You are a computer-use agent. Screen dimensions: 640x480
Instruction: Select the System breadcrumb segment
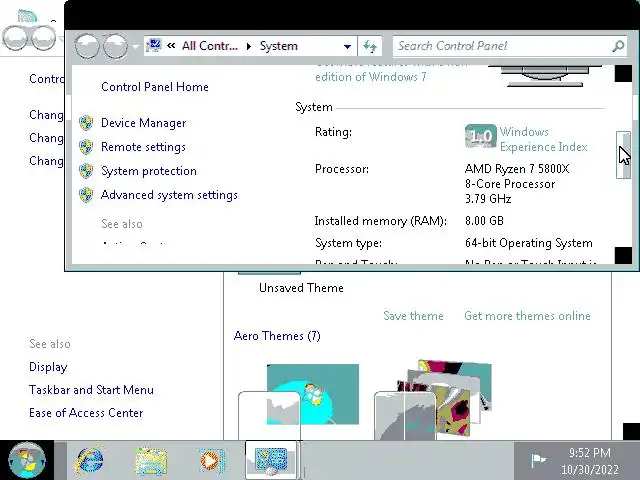[278, 46]
